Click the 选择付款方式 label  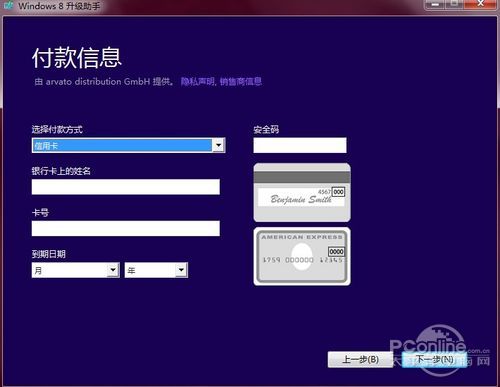[x=57, y=129]
